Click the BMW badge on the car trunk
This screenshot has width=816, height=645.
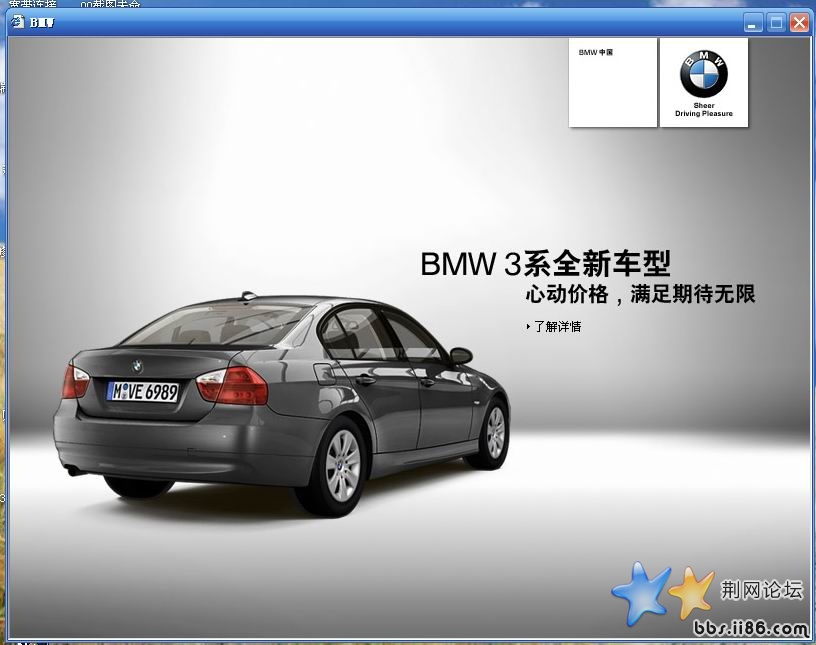coord(137,367)
